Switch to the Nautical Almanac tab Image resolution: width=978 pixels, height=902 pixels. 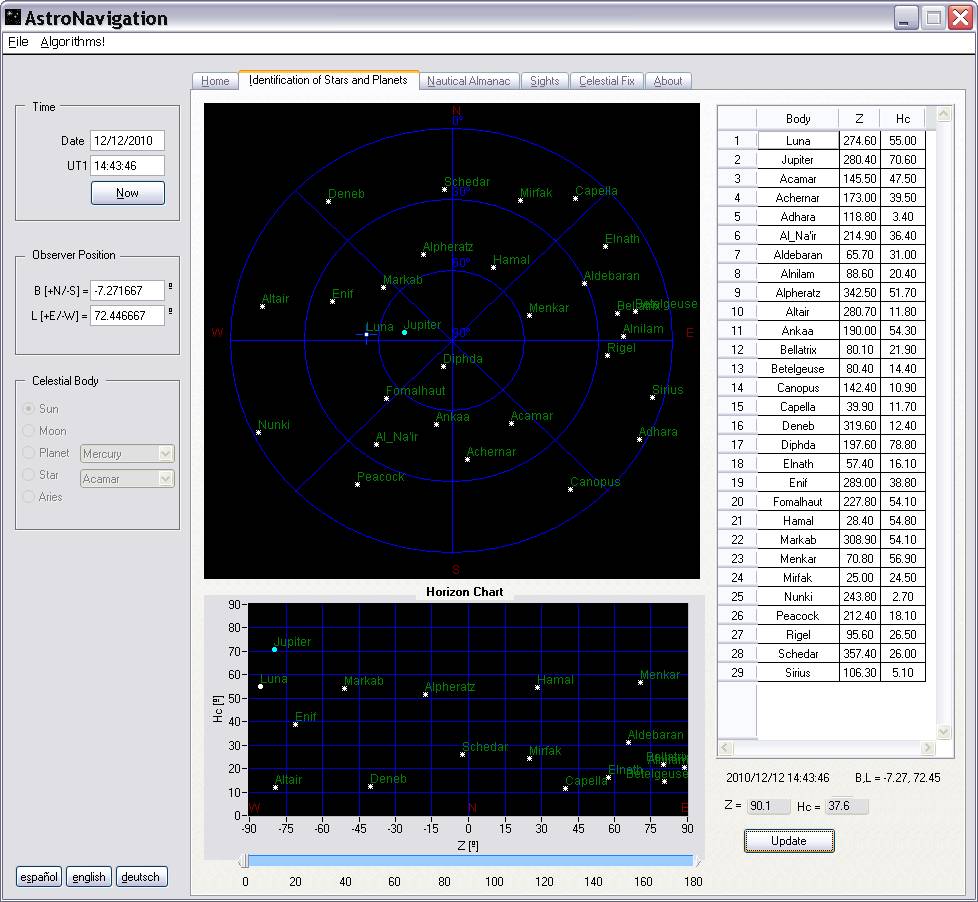[468, 81]
